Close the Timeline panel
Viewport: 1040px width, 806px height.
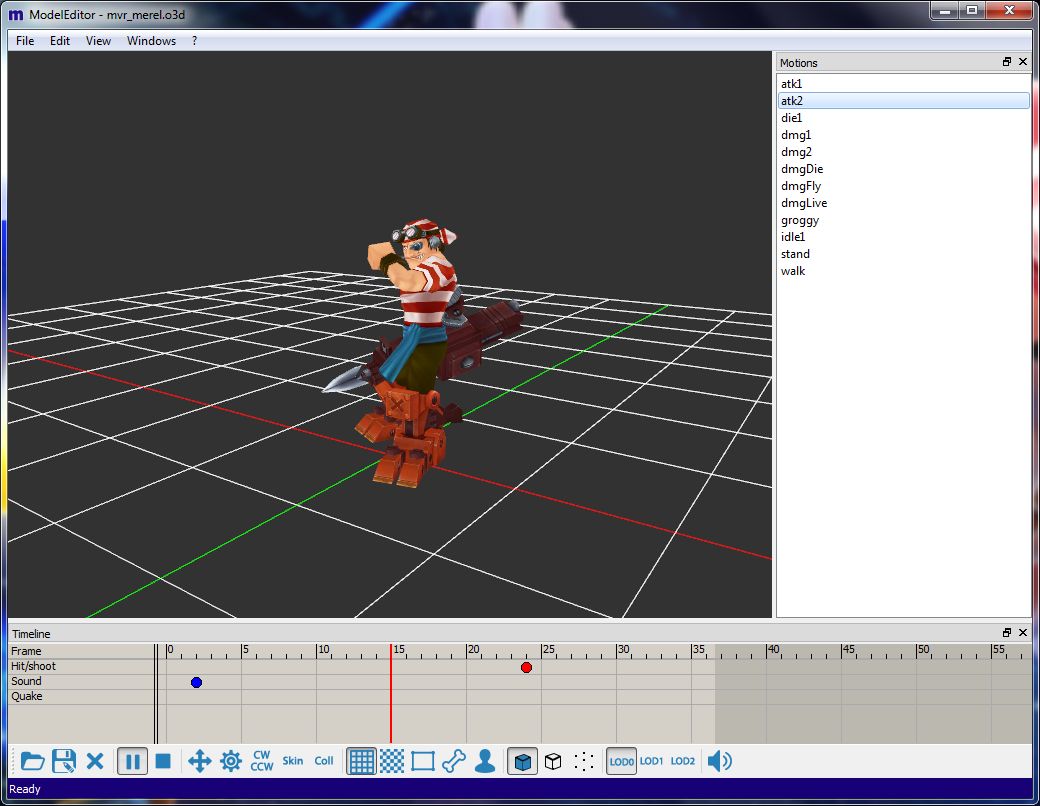[1023, 633]
